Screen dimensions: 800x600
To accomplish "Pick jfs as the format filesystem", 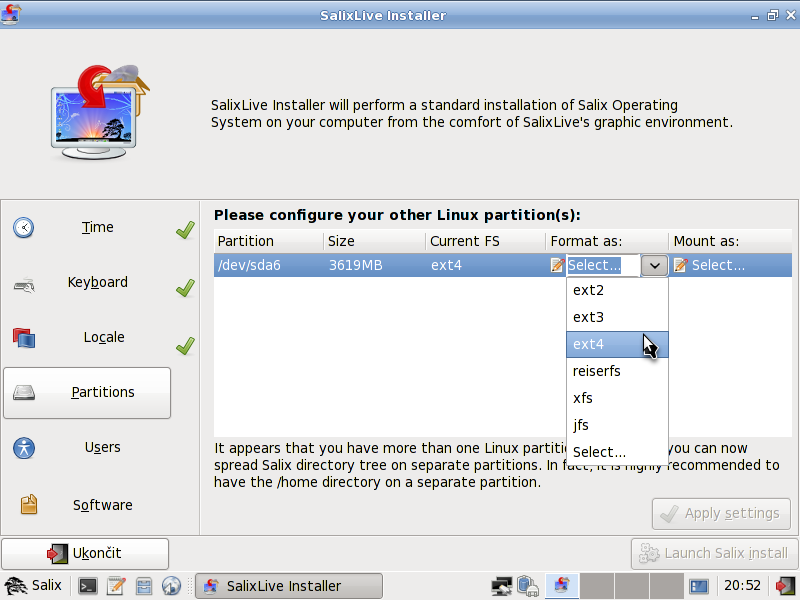I will coord(617,426).
